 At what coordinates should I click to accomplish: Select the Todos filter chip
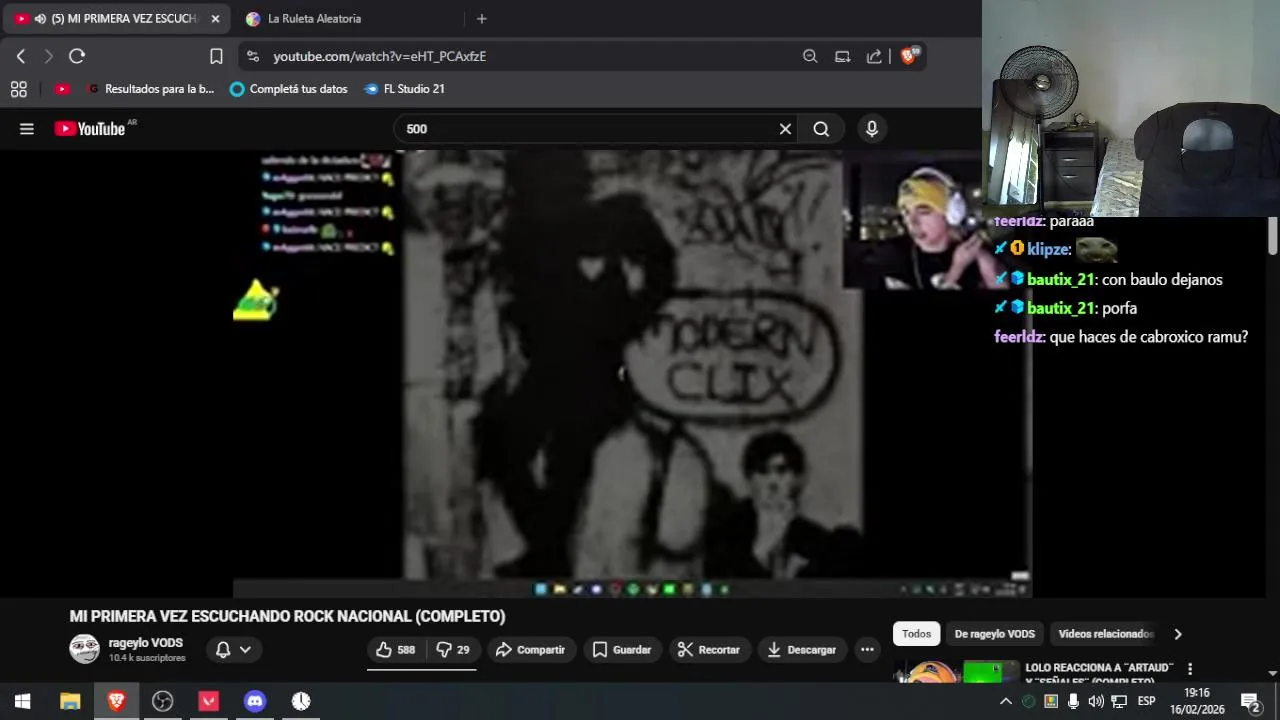tap(916, 634)
